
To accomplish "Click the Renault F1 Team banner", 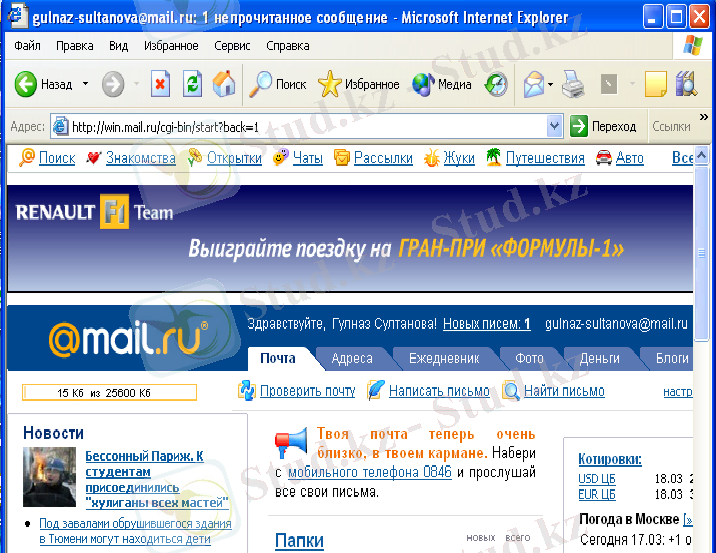I will 350,238.
